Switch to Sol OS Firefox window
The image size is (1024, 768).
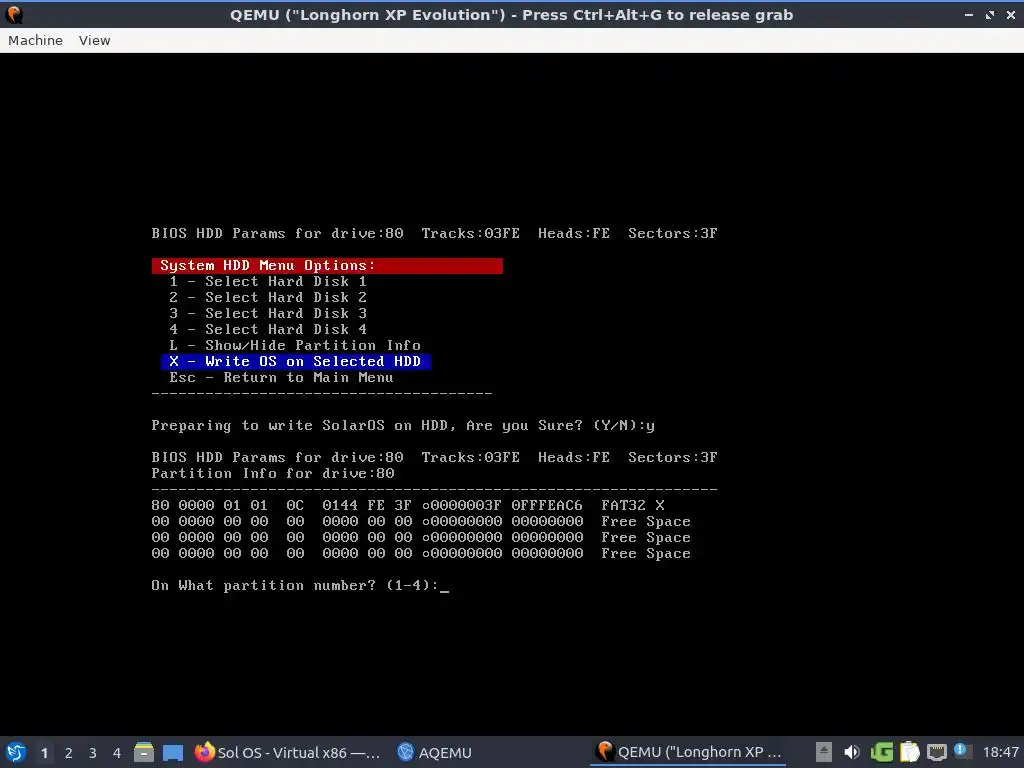[288, 752]
